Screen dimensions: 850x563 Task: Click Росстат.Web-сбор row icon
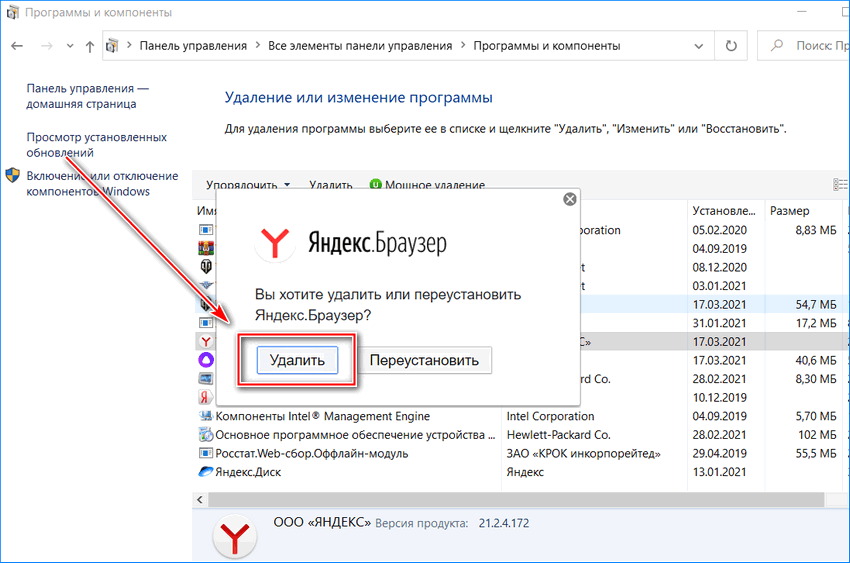pos(206,453)
